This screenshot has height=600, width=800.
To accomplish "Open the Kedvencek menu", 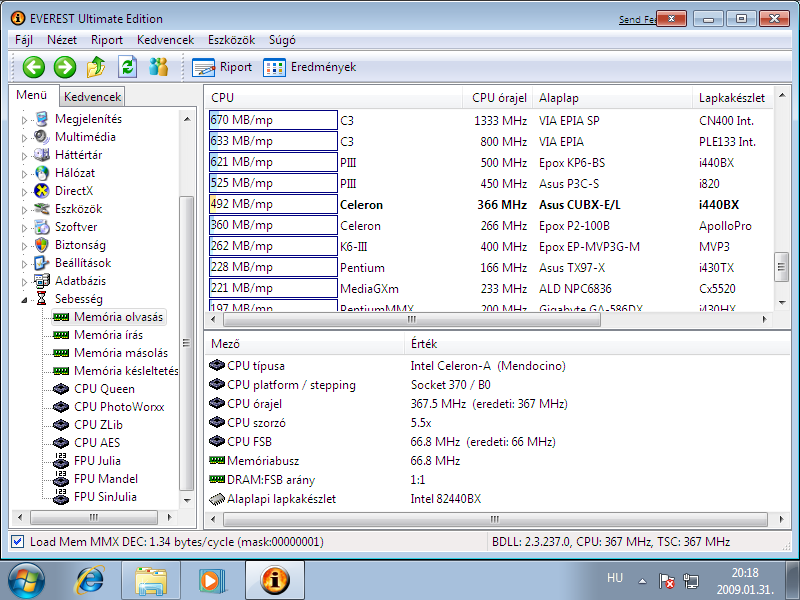I will [x=165, y=40].
